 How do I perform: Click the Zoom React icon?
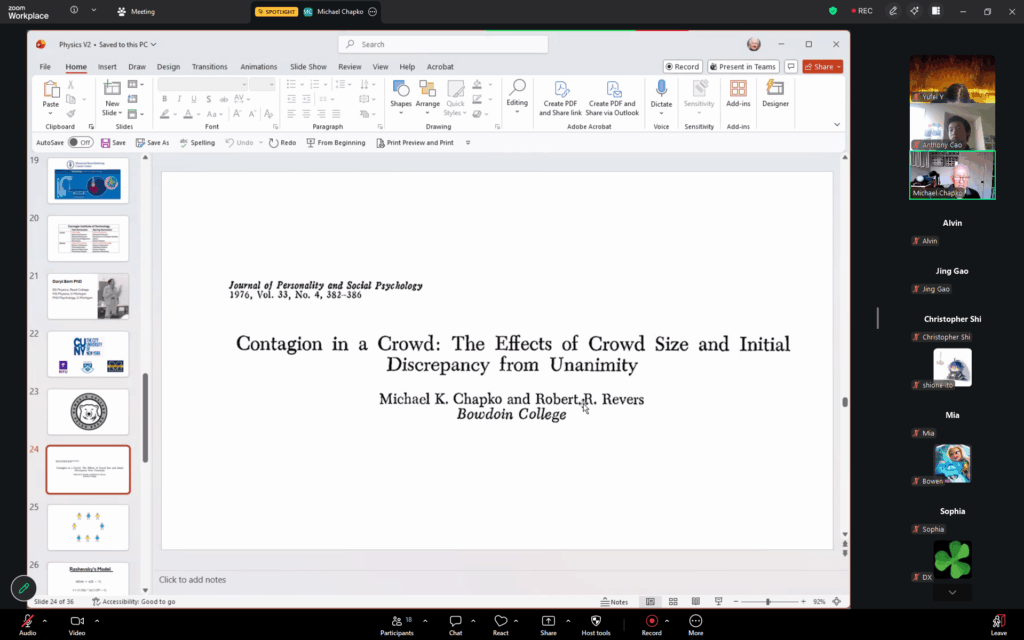click(501, 621)
